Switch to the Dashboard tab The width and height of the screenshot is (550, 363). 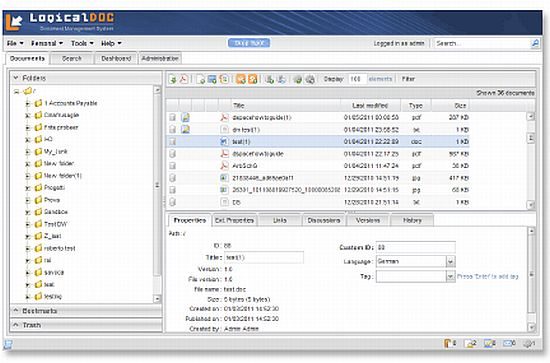tap(116, 59)
